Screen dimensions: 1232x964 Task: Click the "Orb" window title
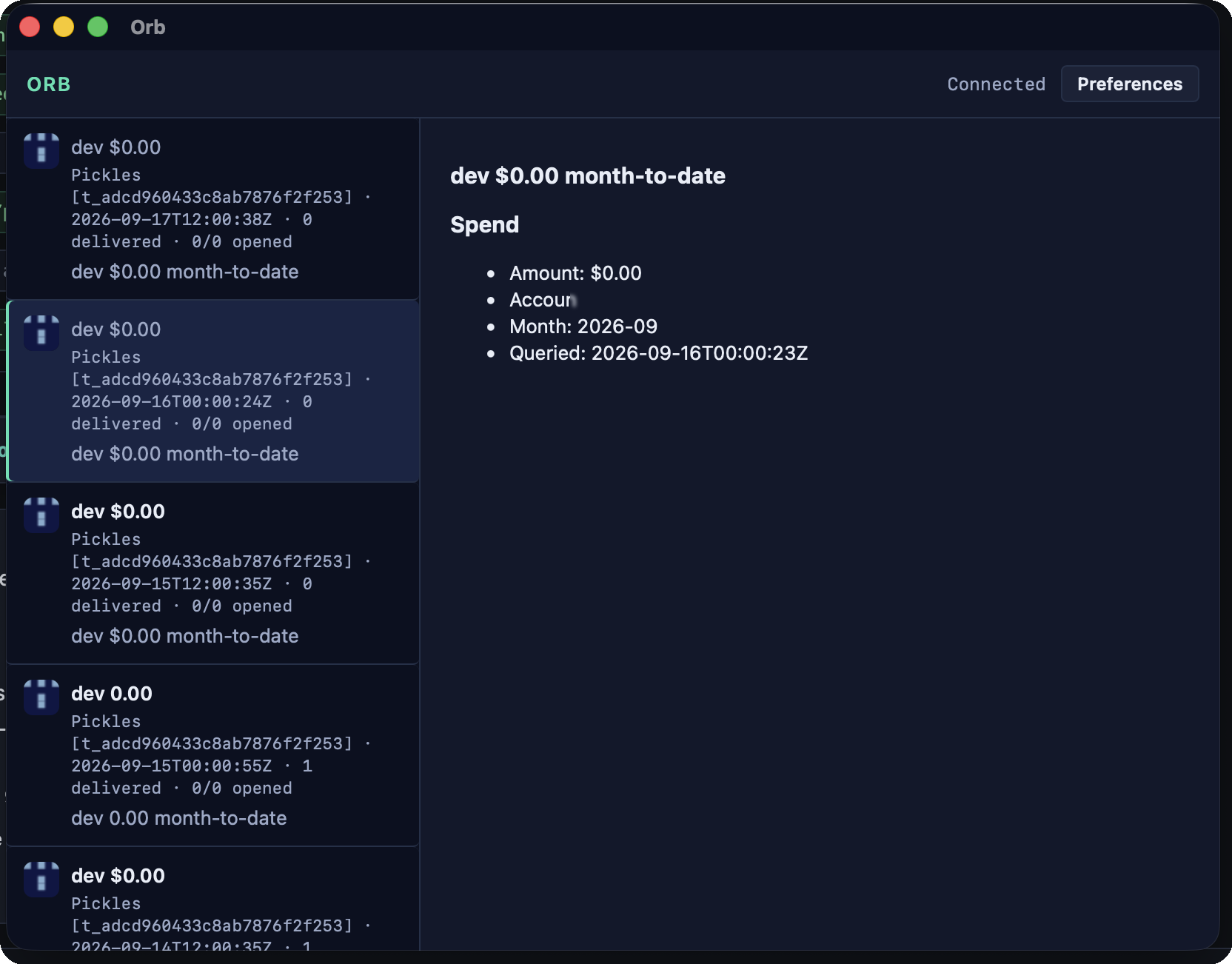(148, 27)
